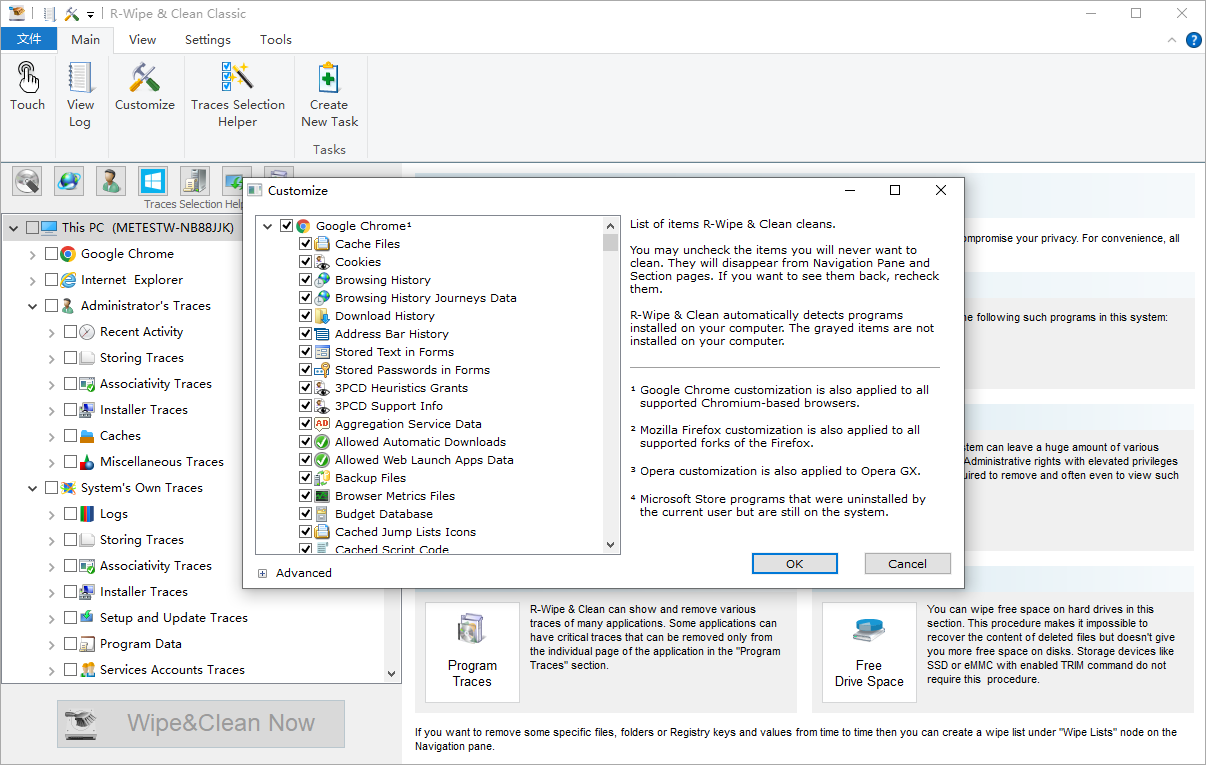Image resolution: width=1206 pixels, height=765 pixels.
Task: Collapse the Google Chrome tree in dialog
Action: pyautogui.click(x=268, y=227)
